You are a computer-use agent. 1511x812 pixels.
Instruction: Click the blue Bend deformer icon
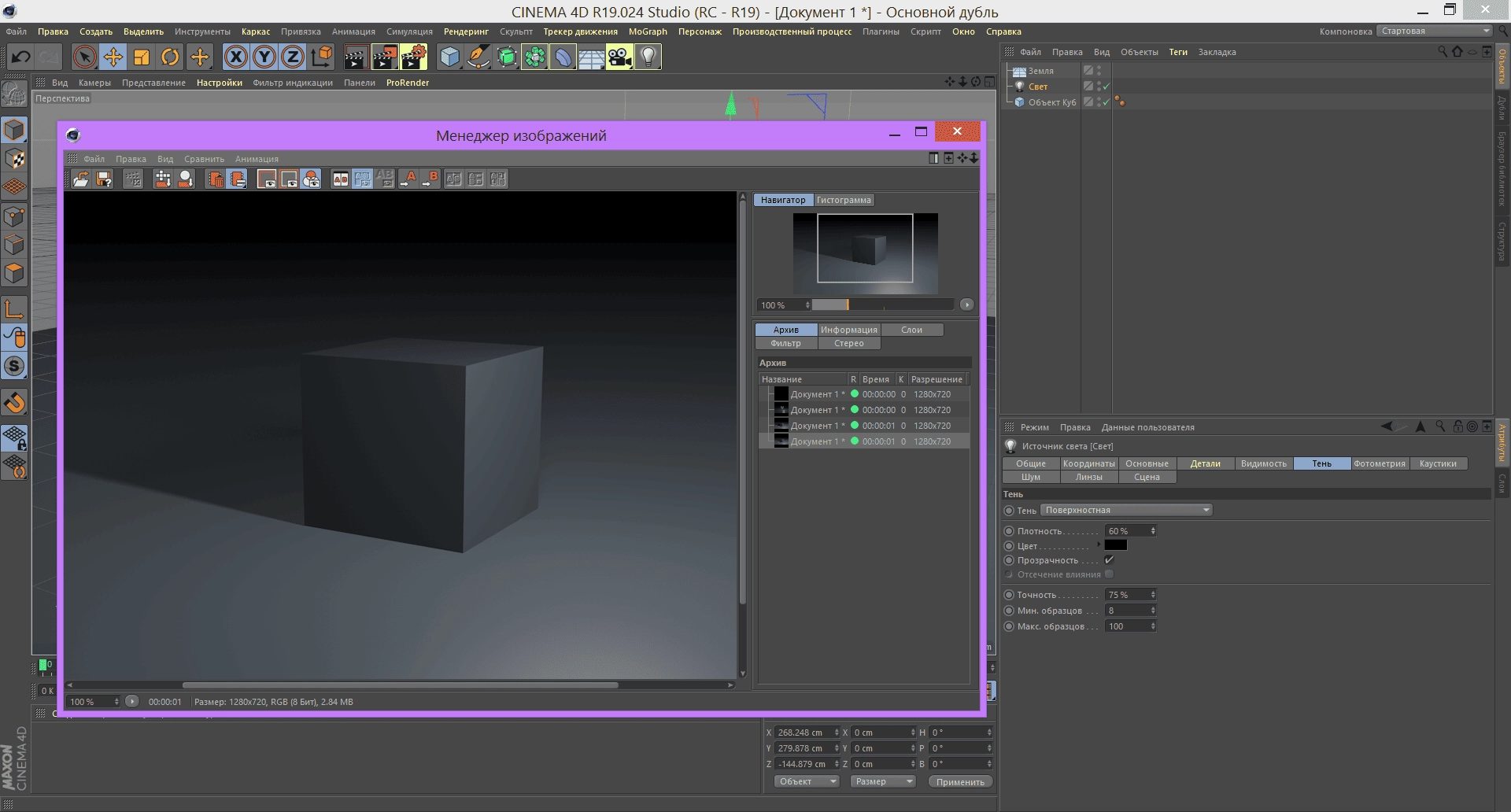click(x=563, y=57)
